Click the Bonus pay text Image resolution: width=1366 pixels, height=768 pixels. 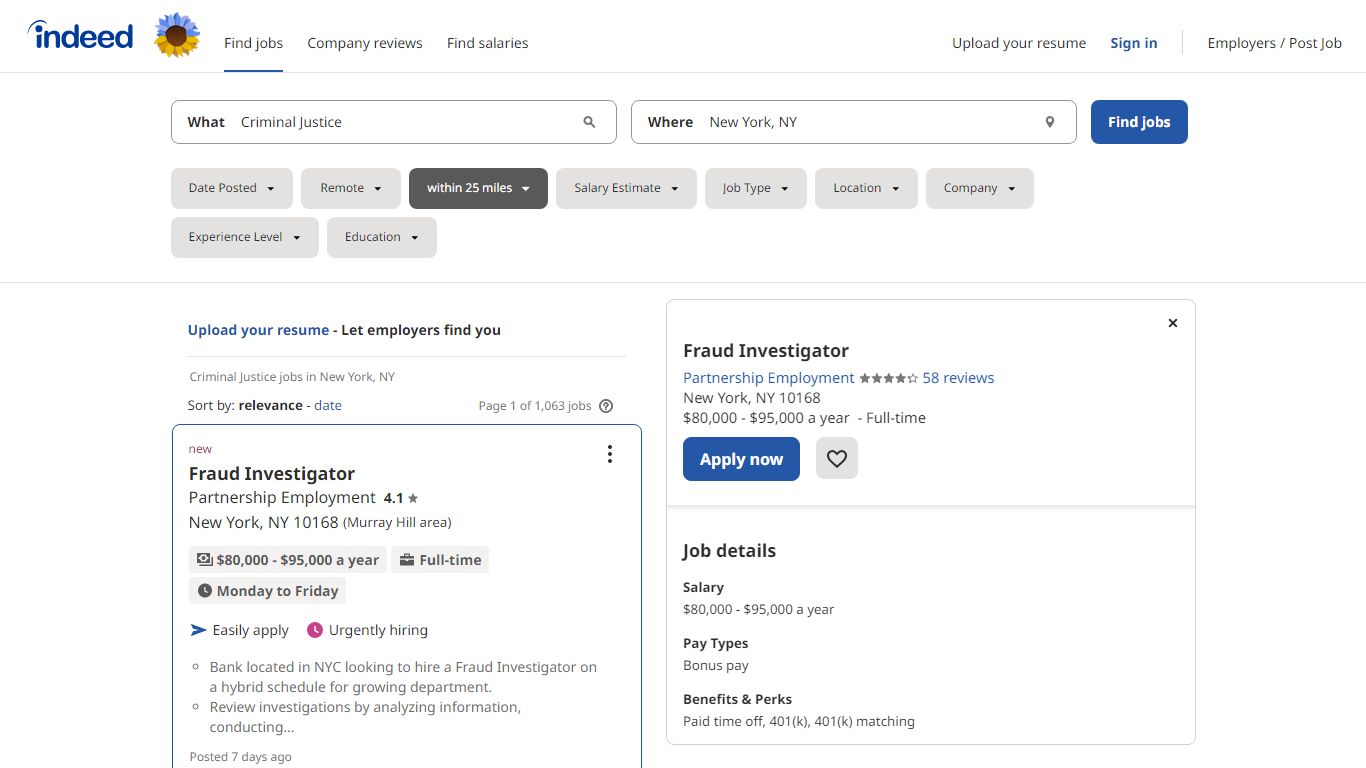(x=716, y=665)
